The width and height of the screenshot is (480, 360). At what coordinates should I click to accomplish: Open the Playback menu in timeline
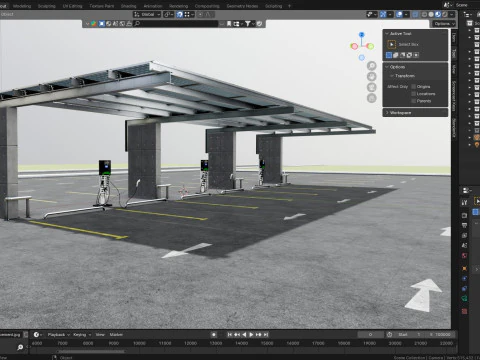pos(59,334)
